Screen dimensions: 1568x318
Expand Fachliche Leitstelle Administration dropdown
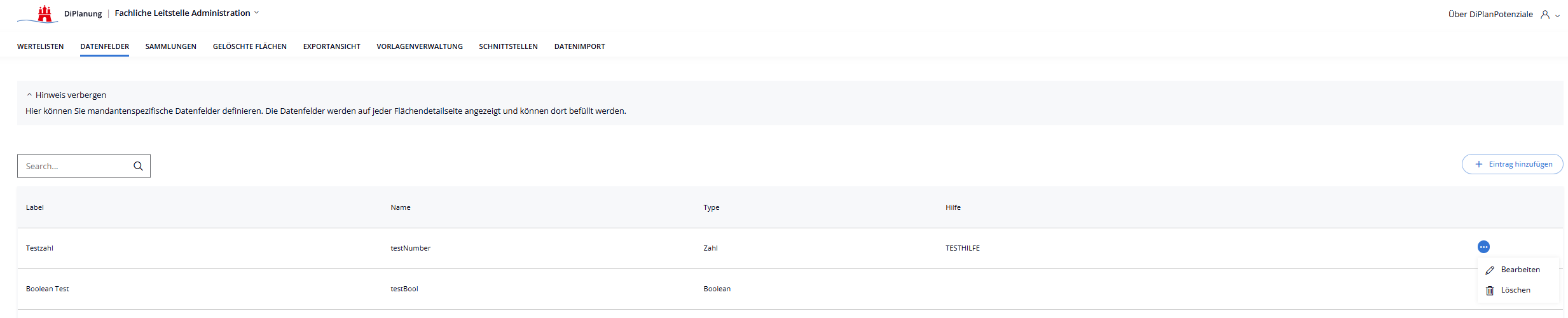(256, 13)
